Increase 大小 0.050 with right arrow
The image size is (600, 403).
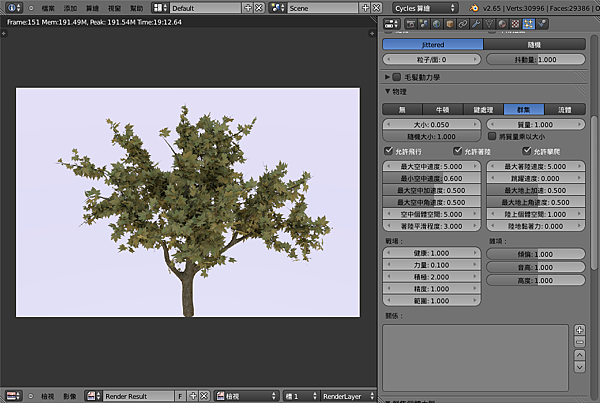[x=475, y=124]
